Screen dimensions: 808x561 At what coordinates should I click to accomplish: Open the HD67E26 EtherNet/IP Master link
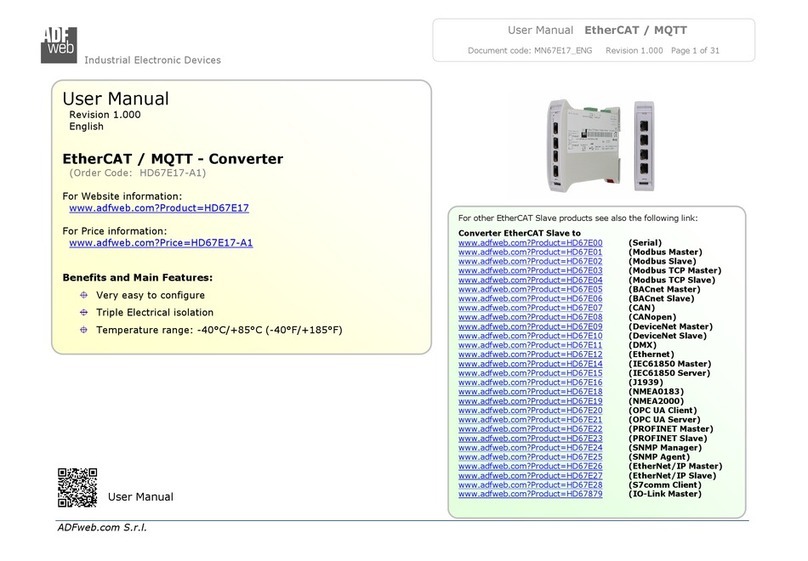530,466
